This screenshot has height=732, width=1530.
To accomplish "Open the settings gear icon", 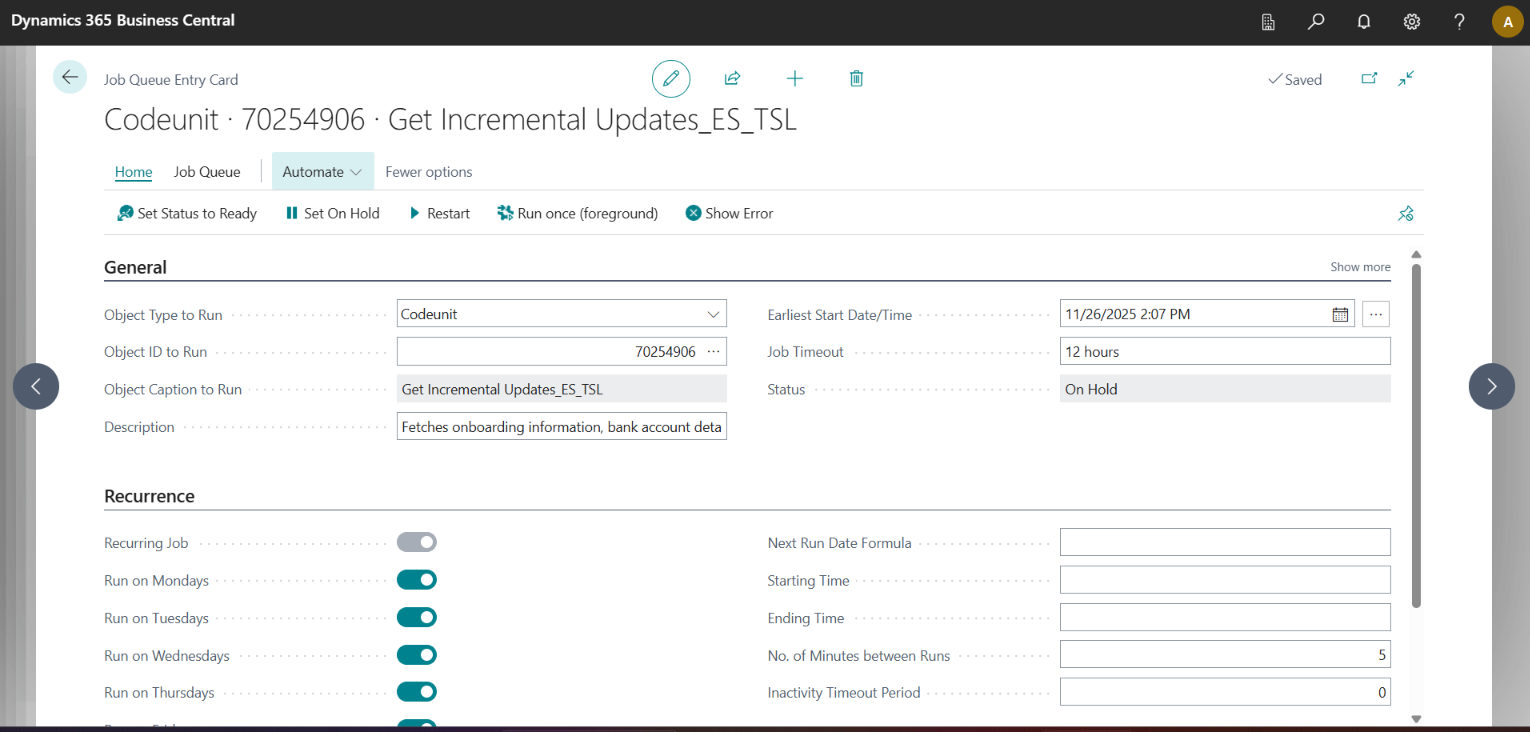I will point(1412,22).
